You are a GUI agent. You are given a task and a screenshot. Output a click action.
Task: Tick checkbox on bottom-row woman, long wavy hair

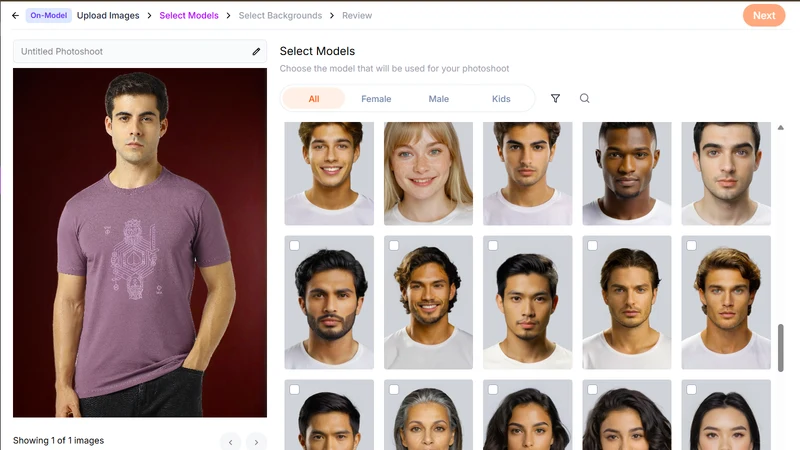click(x=493, y=390)
